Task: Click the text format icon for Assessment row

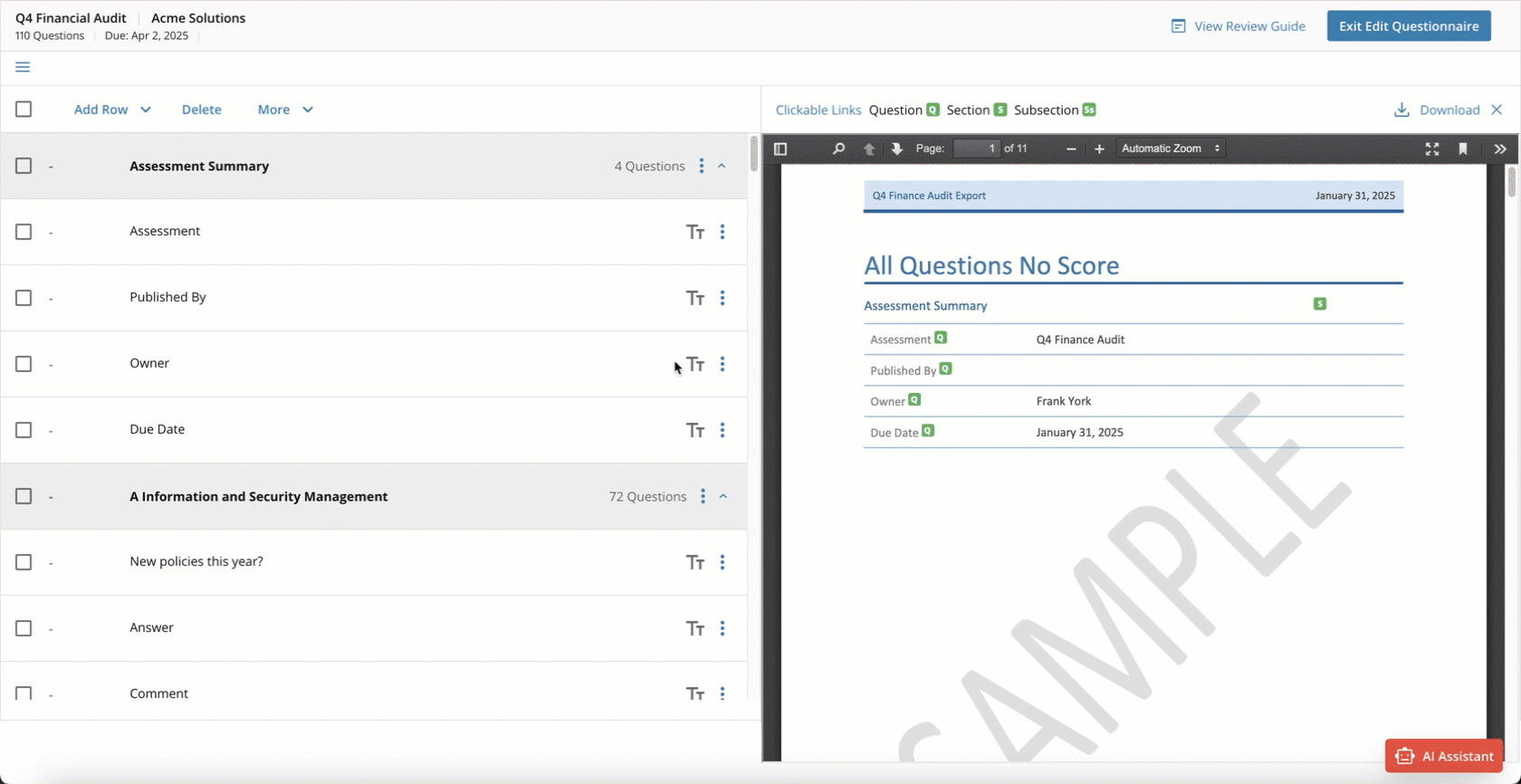Action: [695, 232]
